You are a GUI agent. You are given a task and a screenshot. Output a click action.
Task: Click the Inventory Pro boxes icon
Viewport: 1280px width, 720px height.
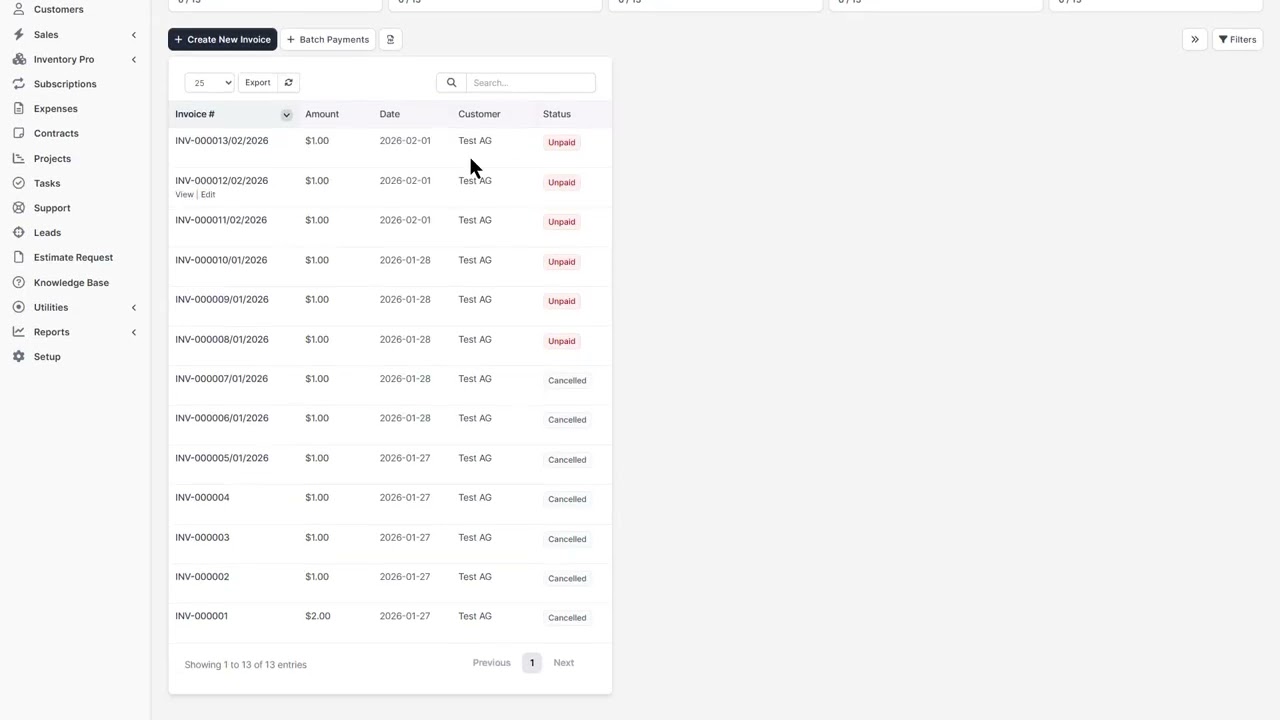click(x=18, y=59)
